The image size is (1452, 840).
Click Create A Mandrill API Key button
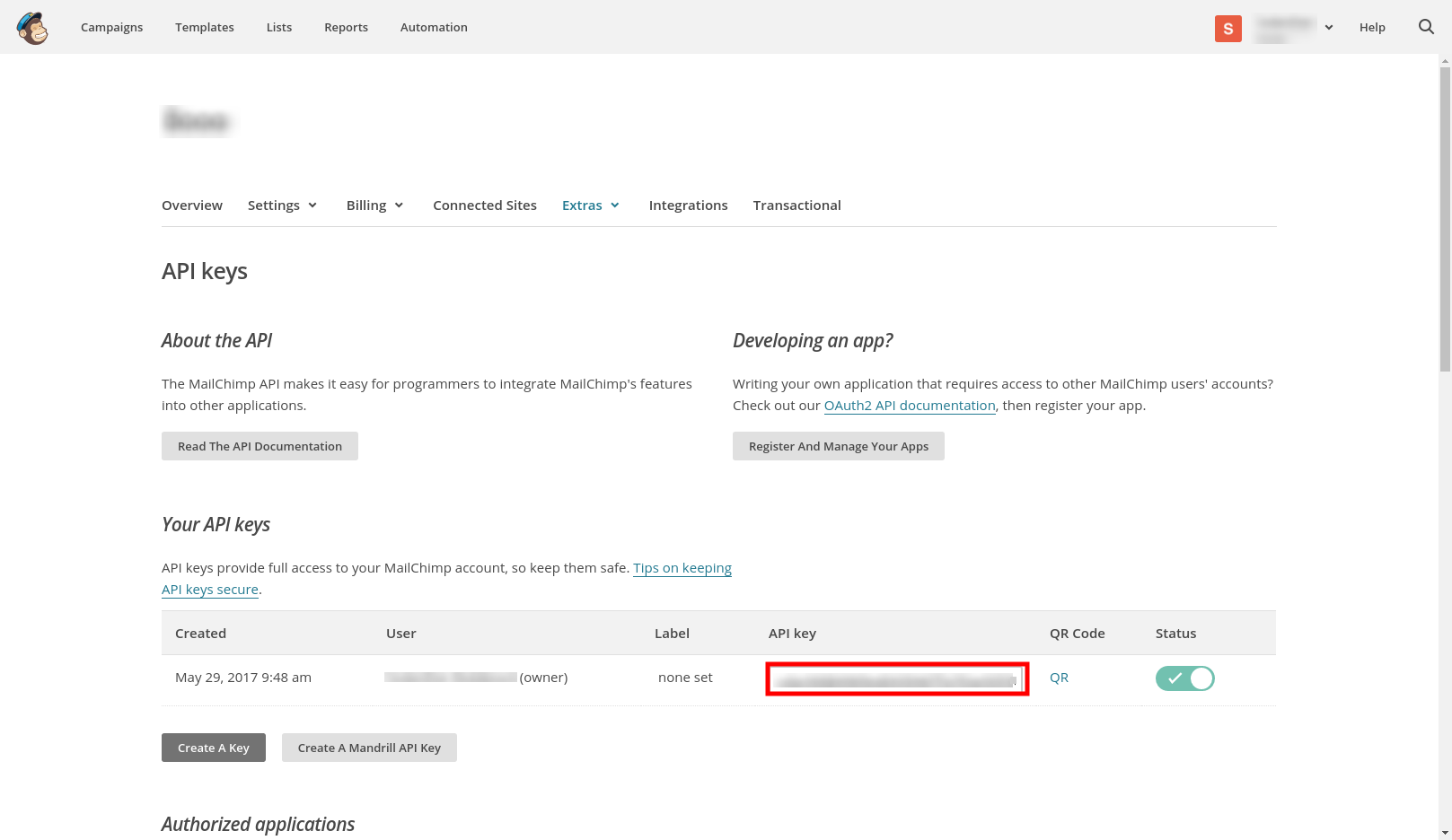point(369,748)
